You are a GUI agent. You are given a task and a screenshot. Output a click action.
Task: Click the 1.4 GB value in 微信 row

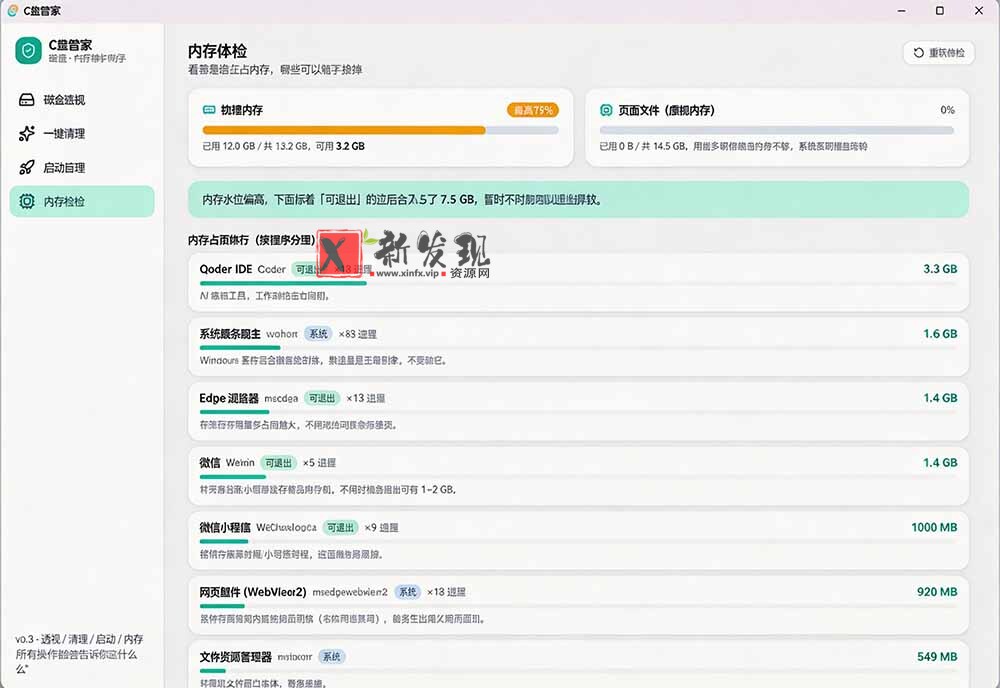940,462
